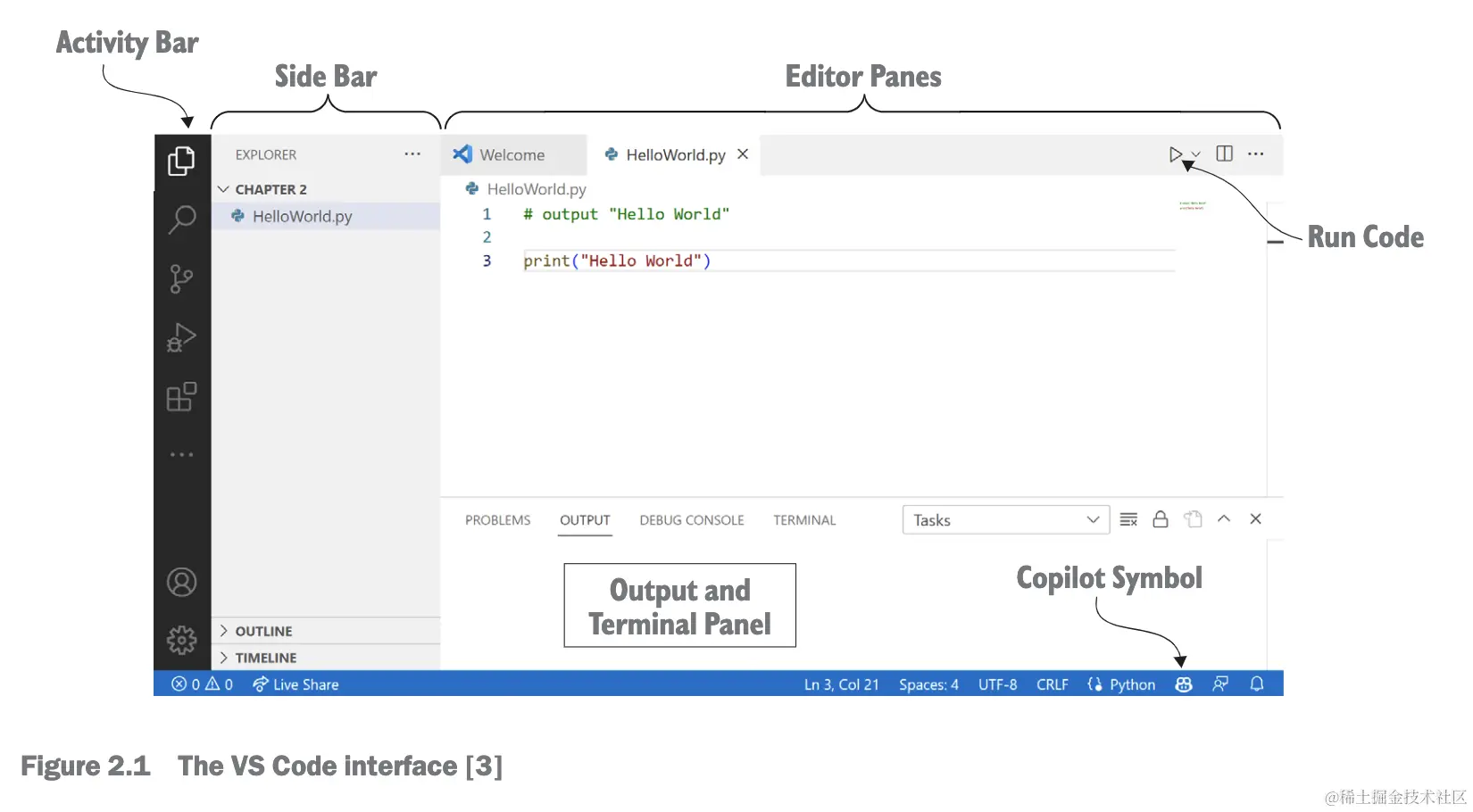Screen dimensions: 1473x812
Task: Change file encoding UTF-8
Action: pos(997,684)
